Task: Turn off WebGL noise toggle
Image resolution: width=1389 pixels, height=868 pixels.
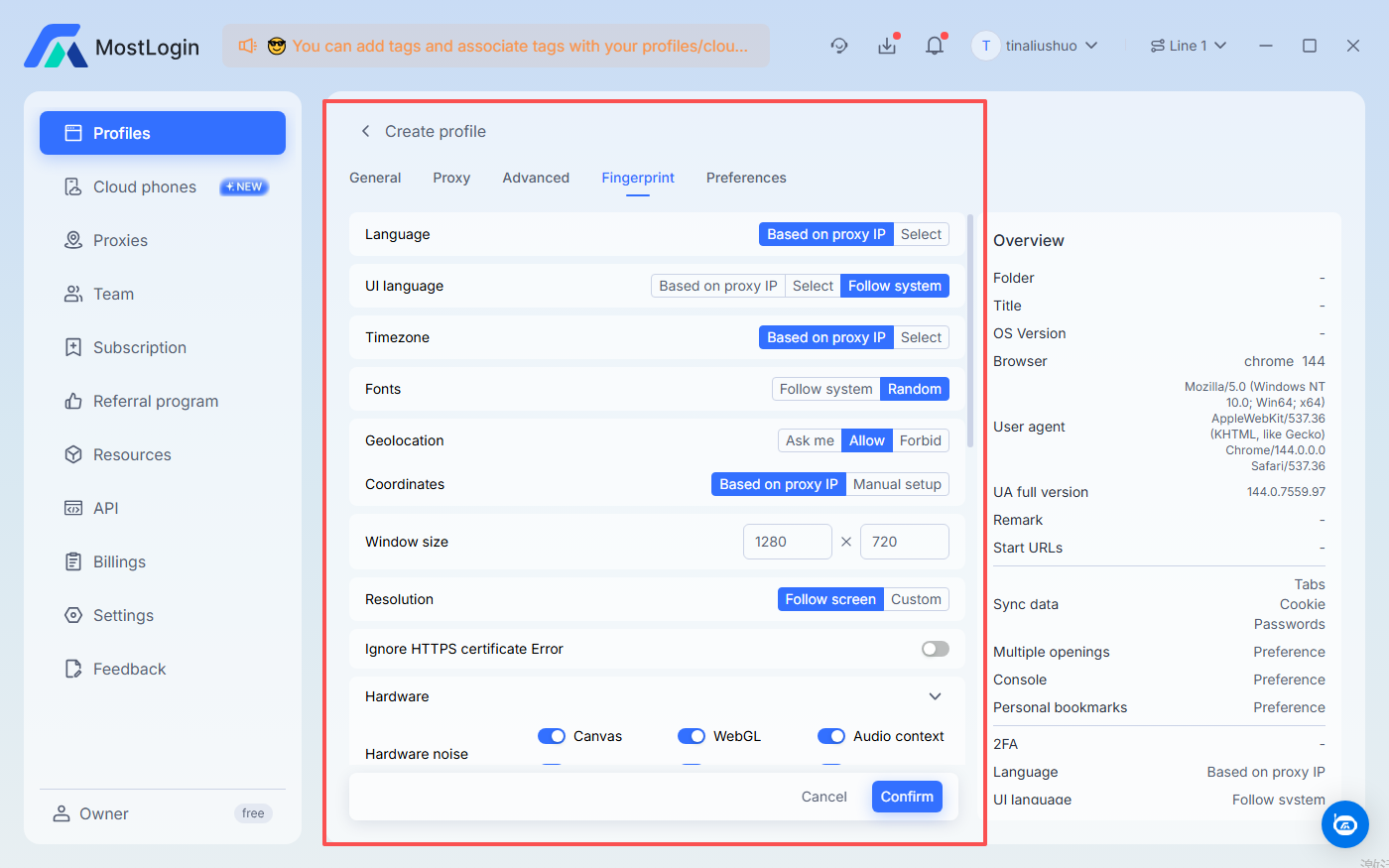Action: tap(691, 736)
